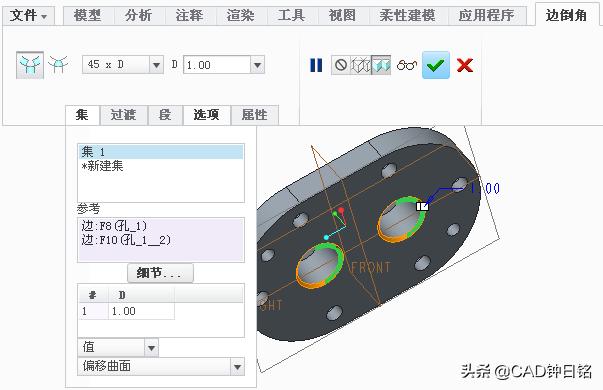The height and width of the screenshot is (390, 603).
Task: Select reference 边:F8(孔_1)
Action: [x=114, y=226]
